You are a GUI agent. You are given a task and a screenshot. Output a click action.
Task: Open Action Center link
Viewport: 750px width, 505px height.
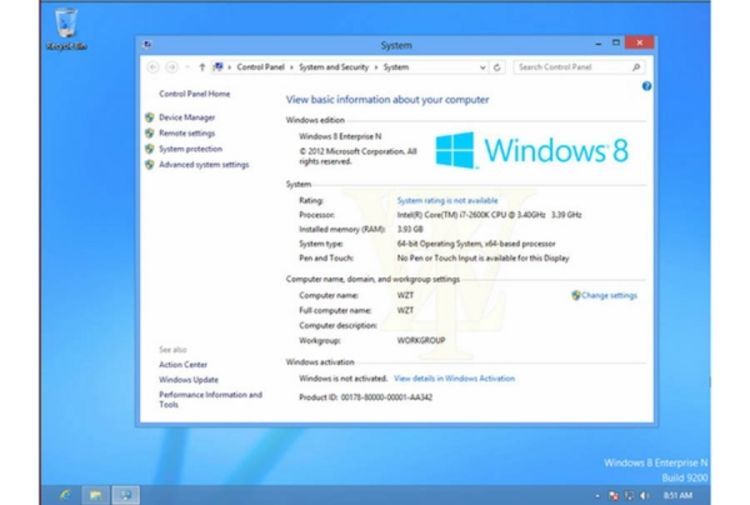[x=183, y=364]
